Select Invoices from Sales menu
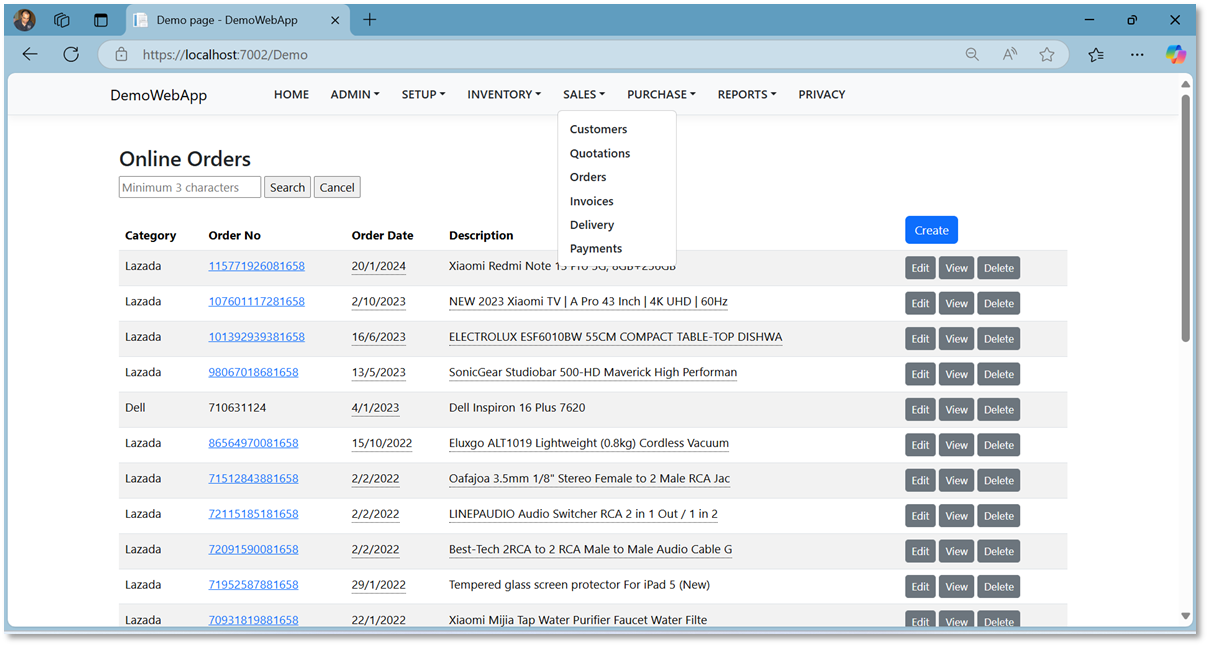This screenshot has width=1209, height=647. click(x=592, y=201)
